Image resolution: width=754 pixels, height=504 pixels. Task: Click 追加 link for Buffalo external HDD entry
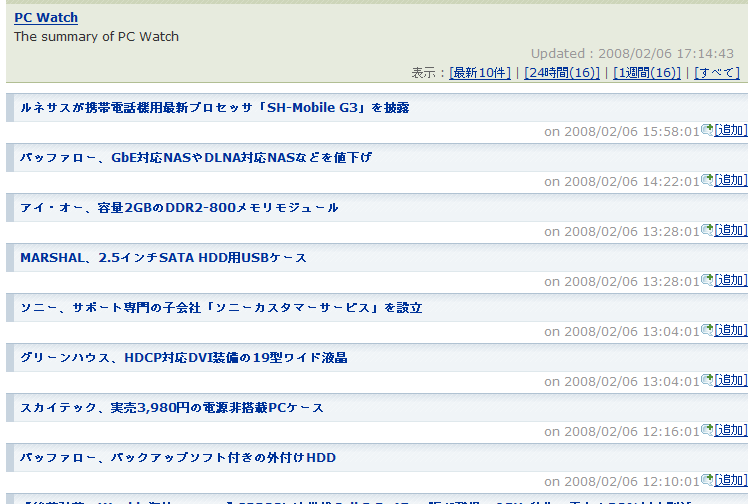click(731, 480)
